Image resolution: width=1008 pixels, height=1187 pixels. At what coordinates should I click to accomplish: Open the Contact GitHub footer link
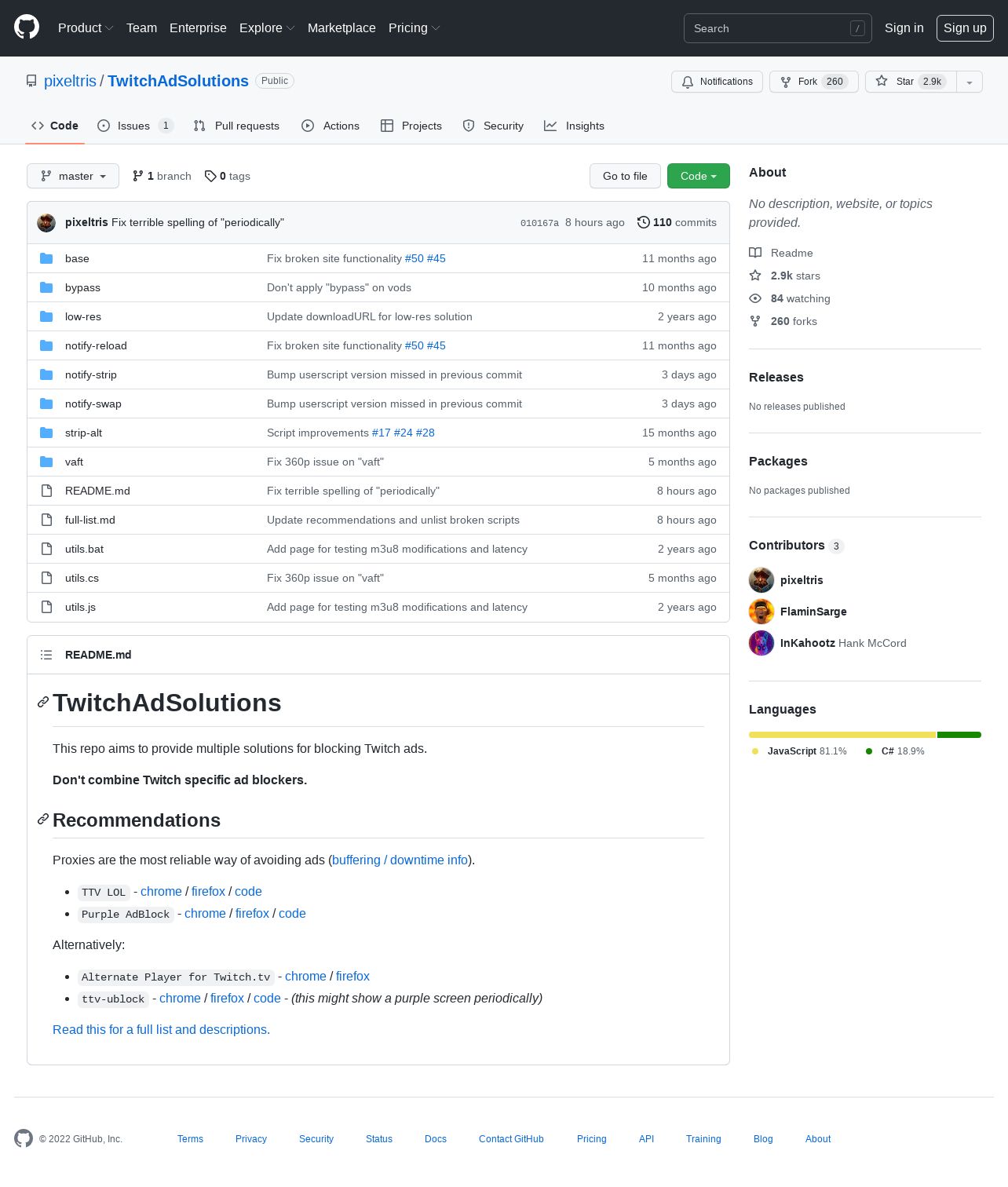click(511, 1138)
